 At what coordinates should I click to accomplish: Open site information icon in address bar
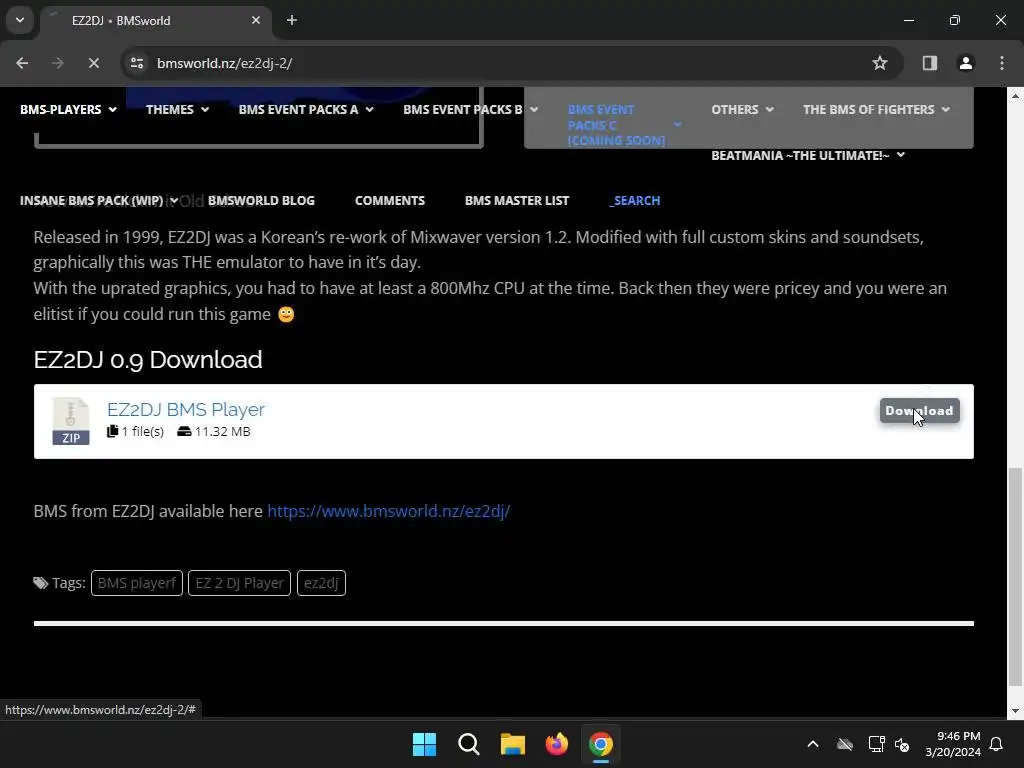click(137, 63)
